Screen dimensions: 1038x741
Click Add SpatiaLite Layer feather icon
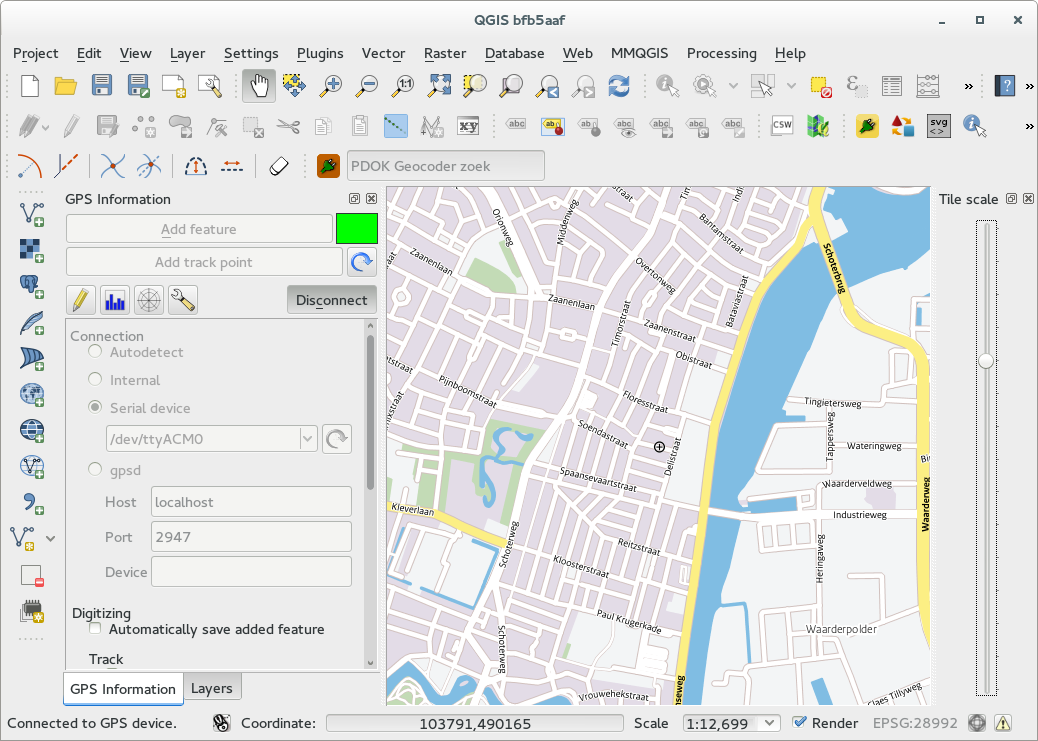pyautogui.click(x=32, y=322)
